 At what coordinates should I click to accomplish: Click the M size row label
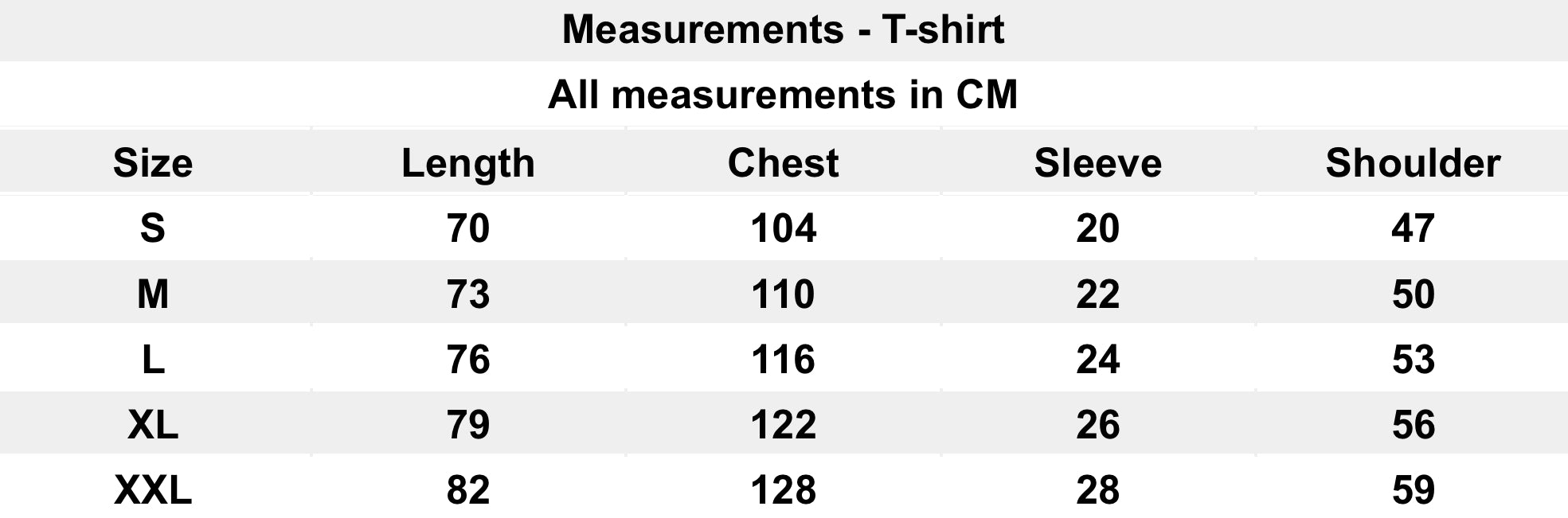tap(153, 294)
